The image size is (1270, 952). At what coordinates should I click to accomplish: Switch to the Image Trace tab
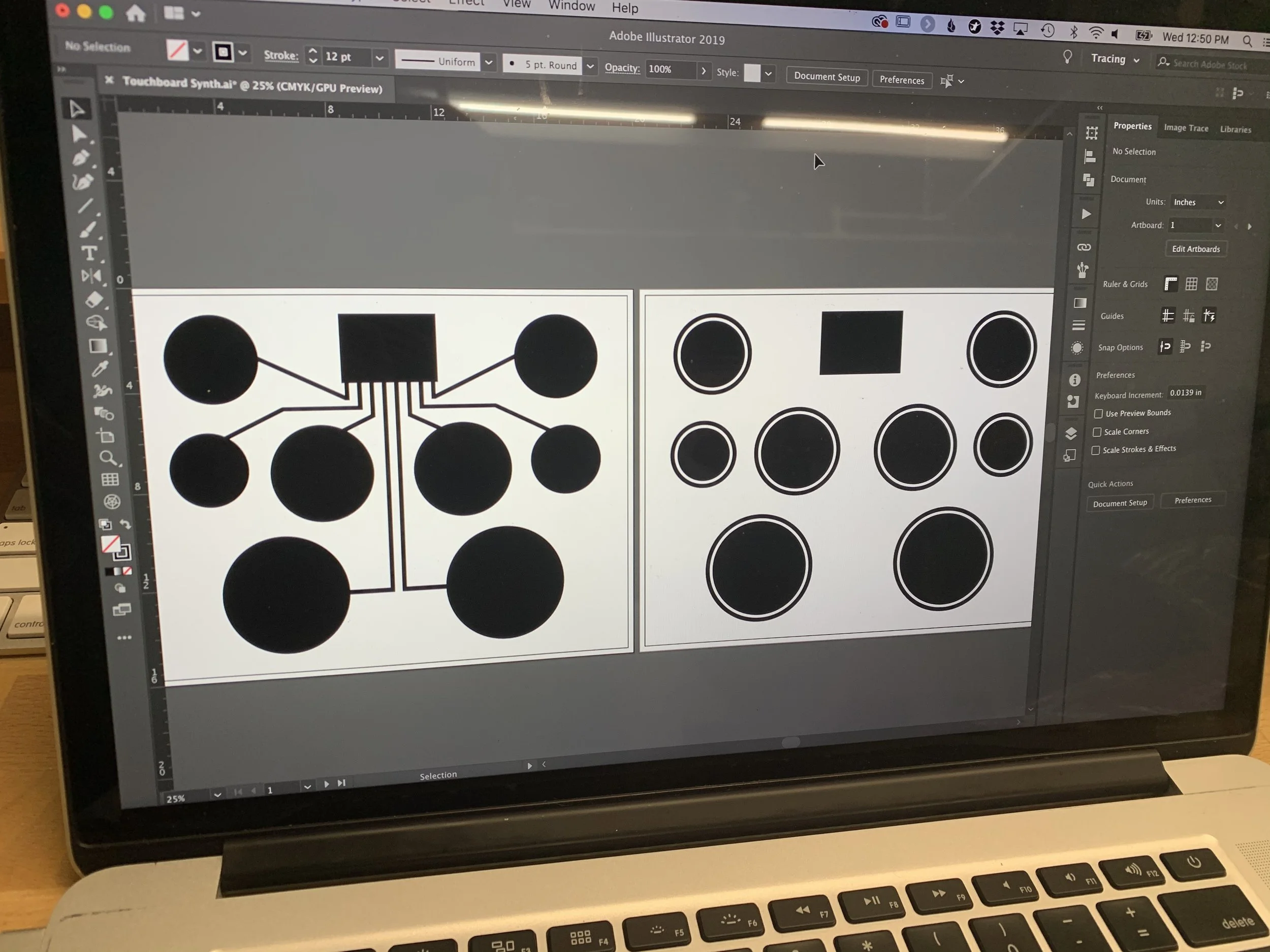click(1186, 128)
